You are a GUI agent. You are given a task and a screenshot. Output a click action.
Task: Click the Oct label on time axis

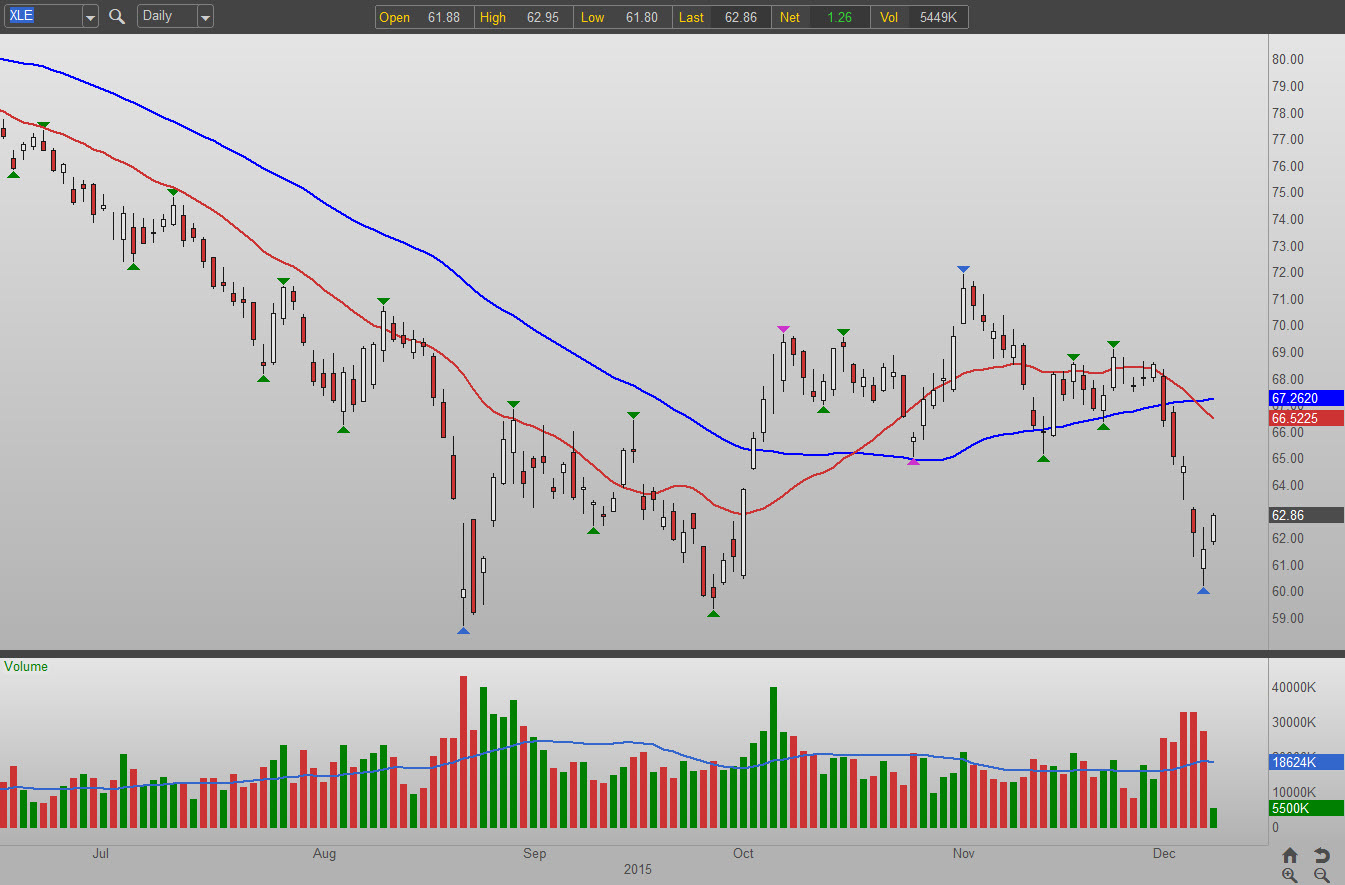pos(743,853)
